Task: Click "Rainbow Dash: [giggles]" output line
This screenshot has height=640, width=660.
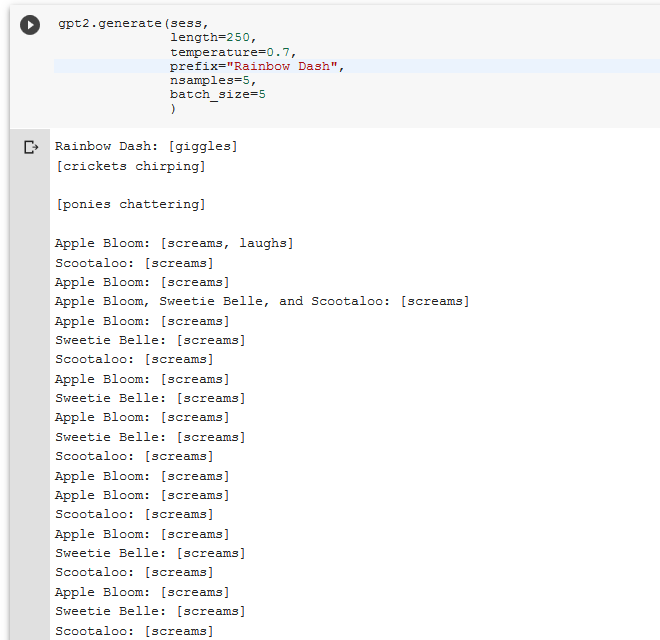Action: (146, 147)
